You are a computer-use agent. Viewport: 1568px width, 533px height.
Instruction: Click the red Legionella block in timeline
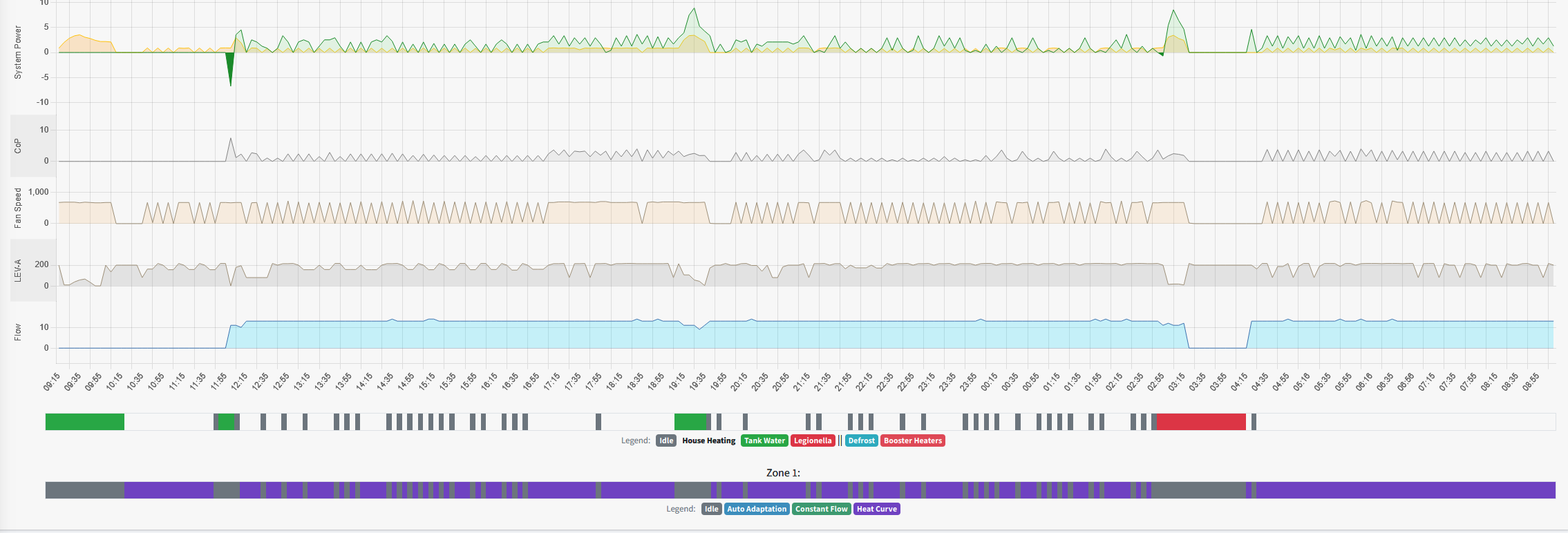(x=1200, y=422)
